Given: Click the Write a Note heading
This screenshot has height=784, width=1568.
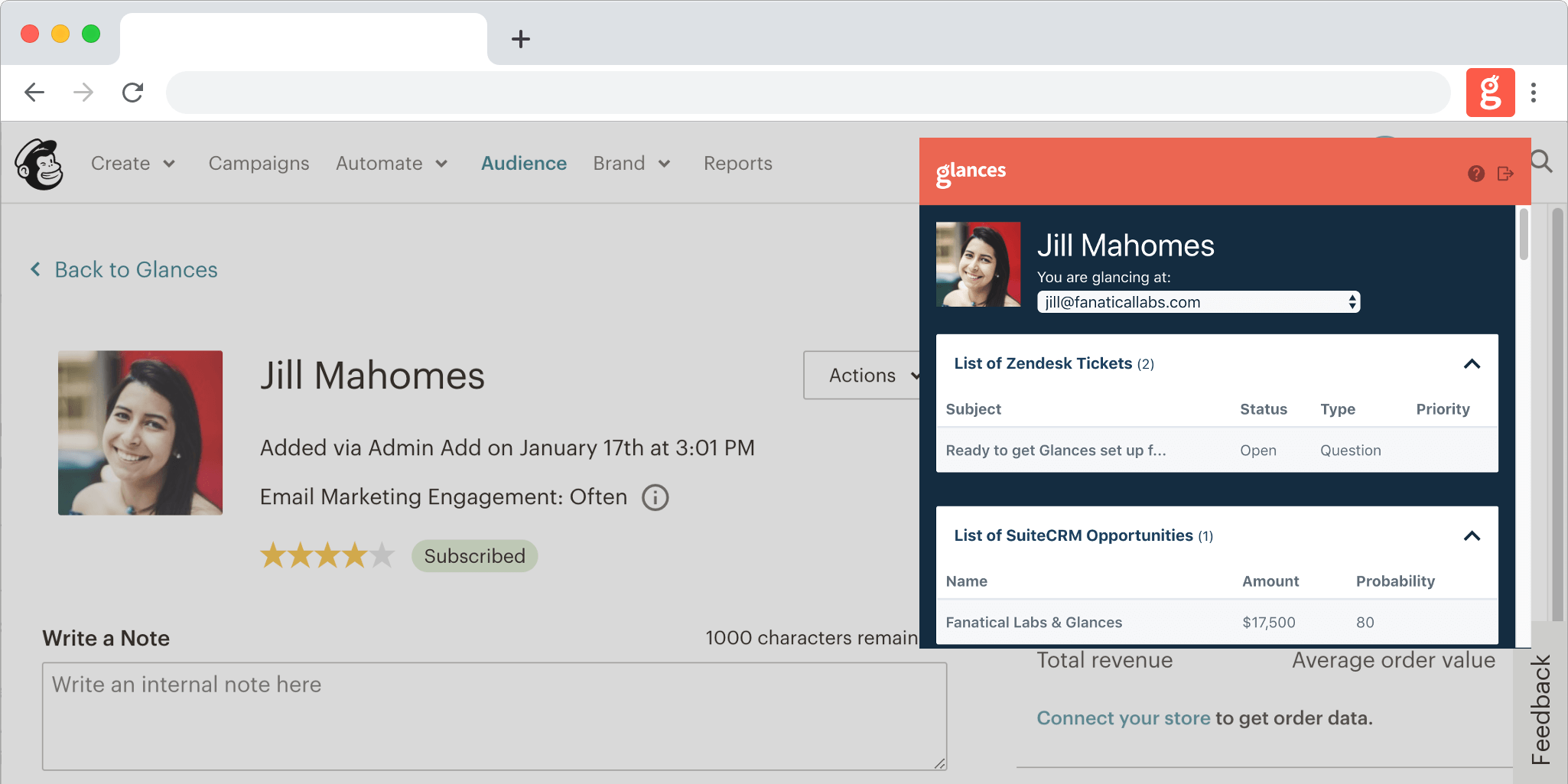Looking at the screenshot, I should click(x=106, y=638).
